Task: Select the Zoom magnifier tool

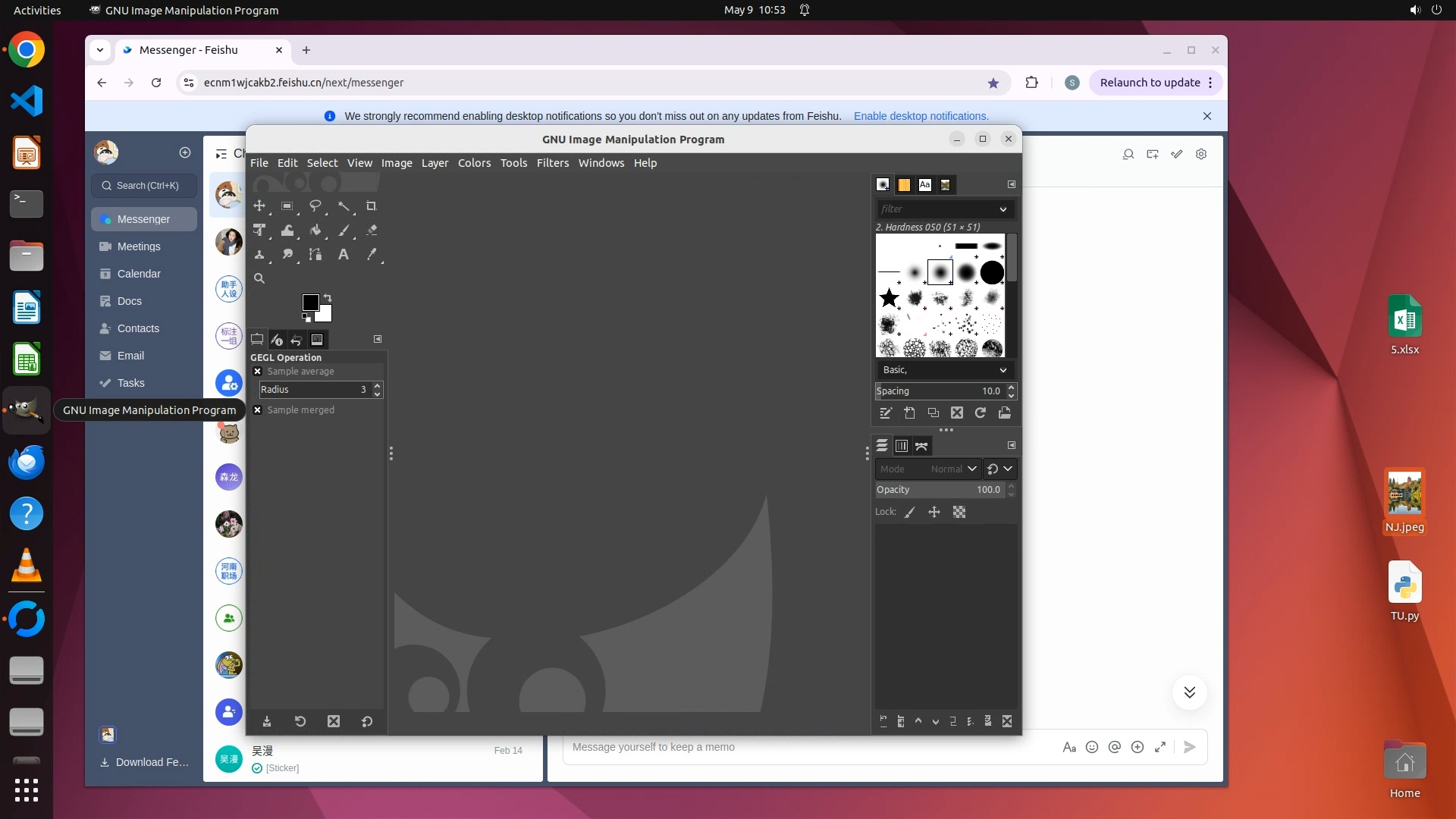Action: click(259, 279)
